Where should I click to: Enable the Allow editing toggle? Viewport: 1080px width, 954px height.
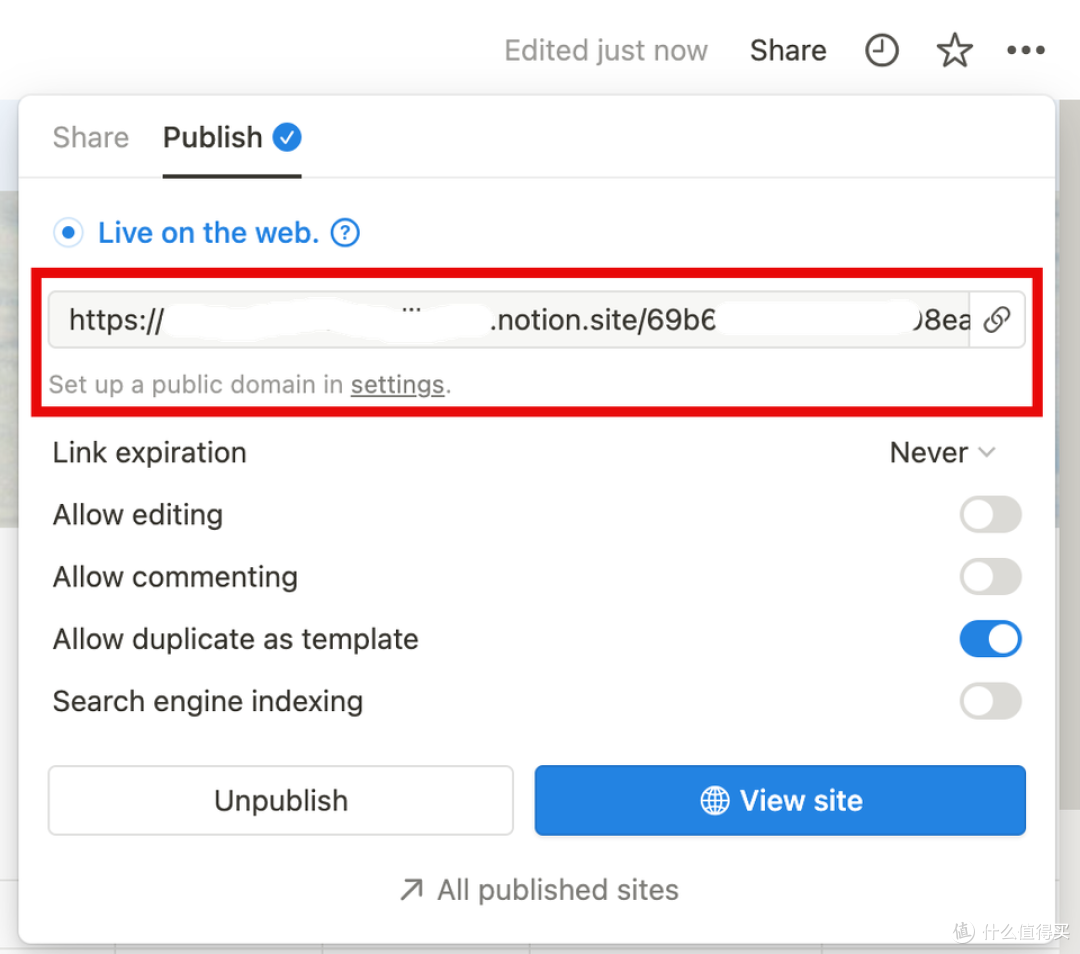[990, 515]
